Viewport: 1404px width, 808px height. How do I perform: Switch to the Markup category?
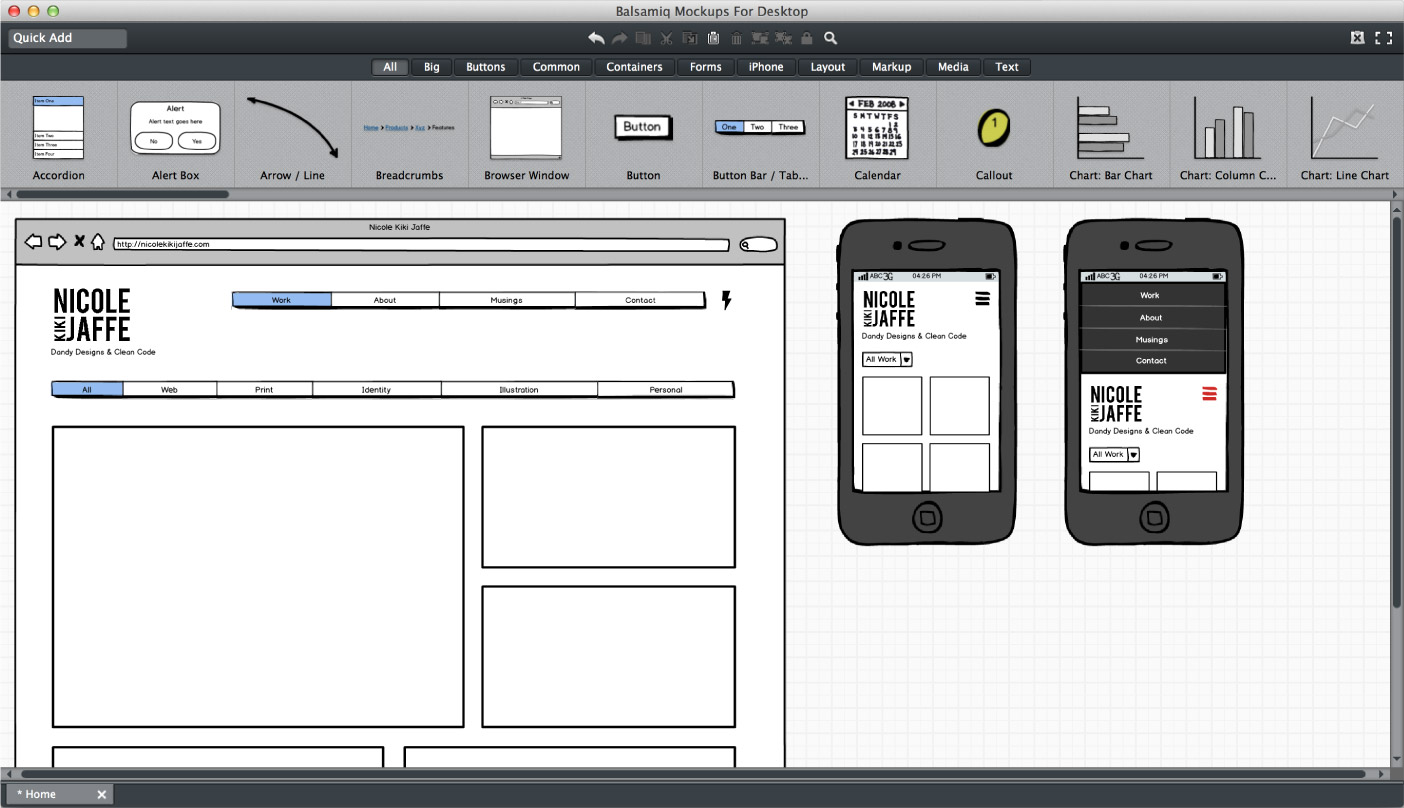891,67
